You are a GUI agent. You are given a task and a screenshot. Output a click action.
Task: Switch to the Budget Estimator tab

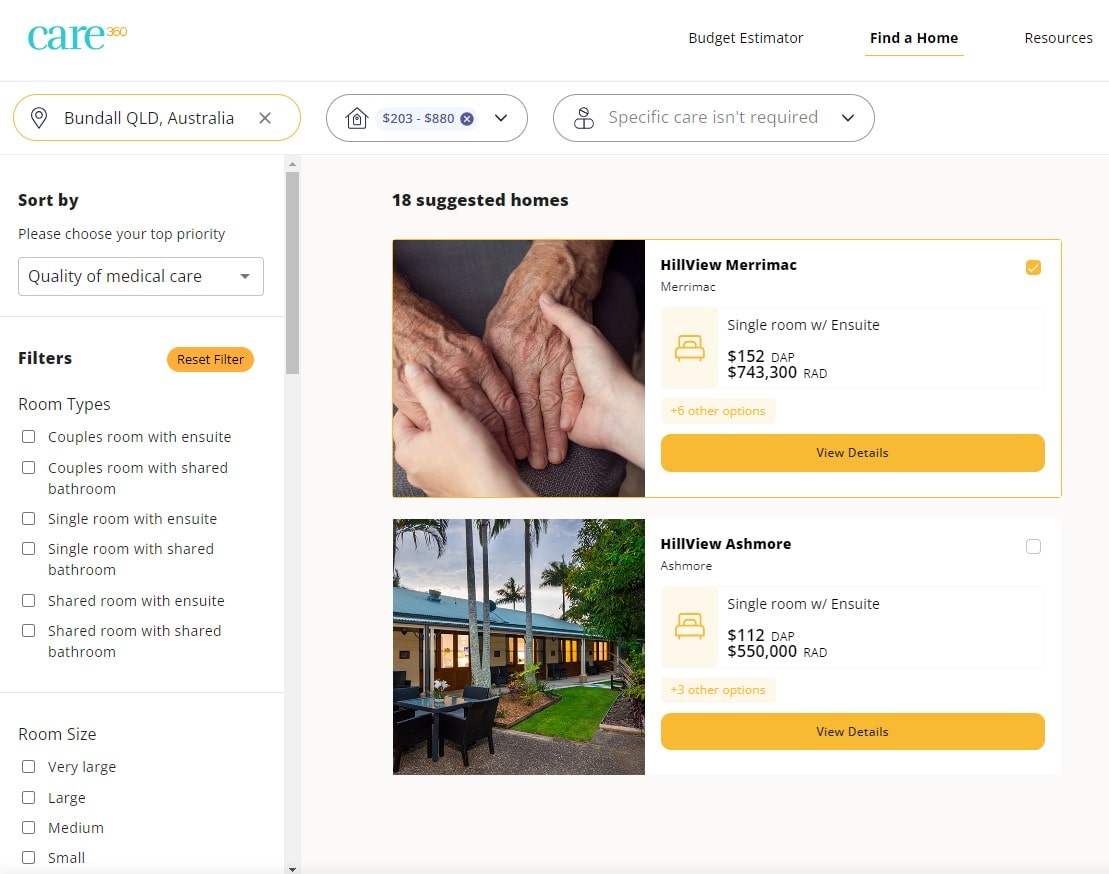pos(745,37)
